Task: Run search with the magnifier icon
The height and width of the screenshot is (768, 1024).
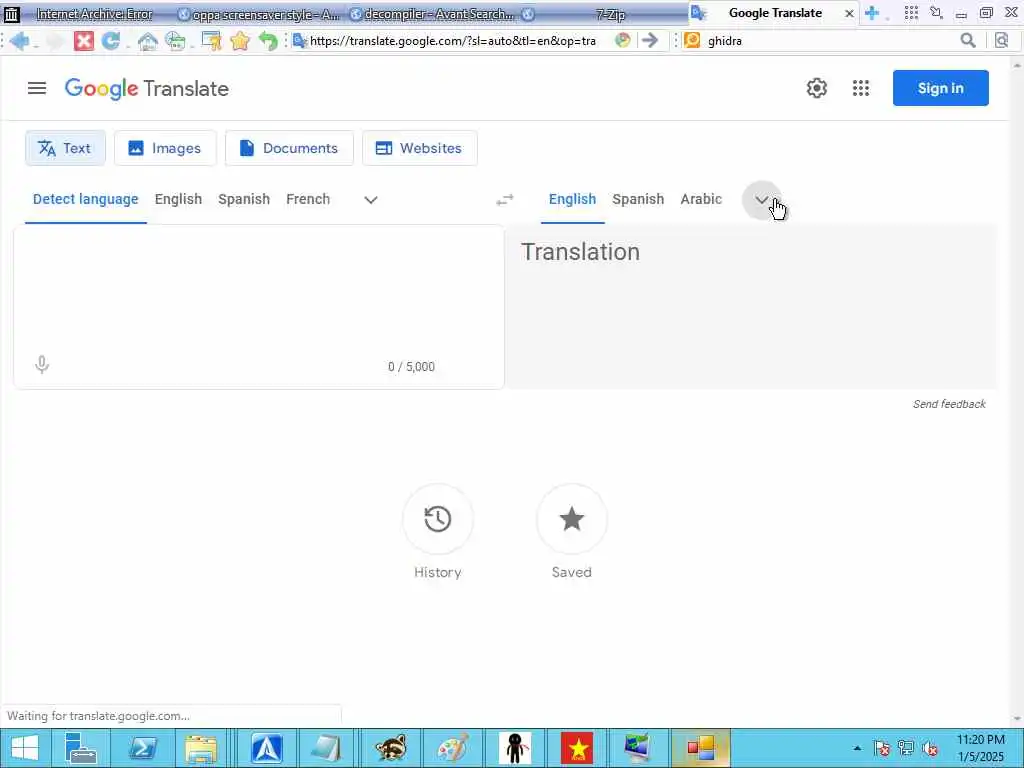Action: (x=968, y=41)
